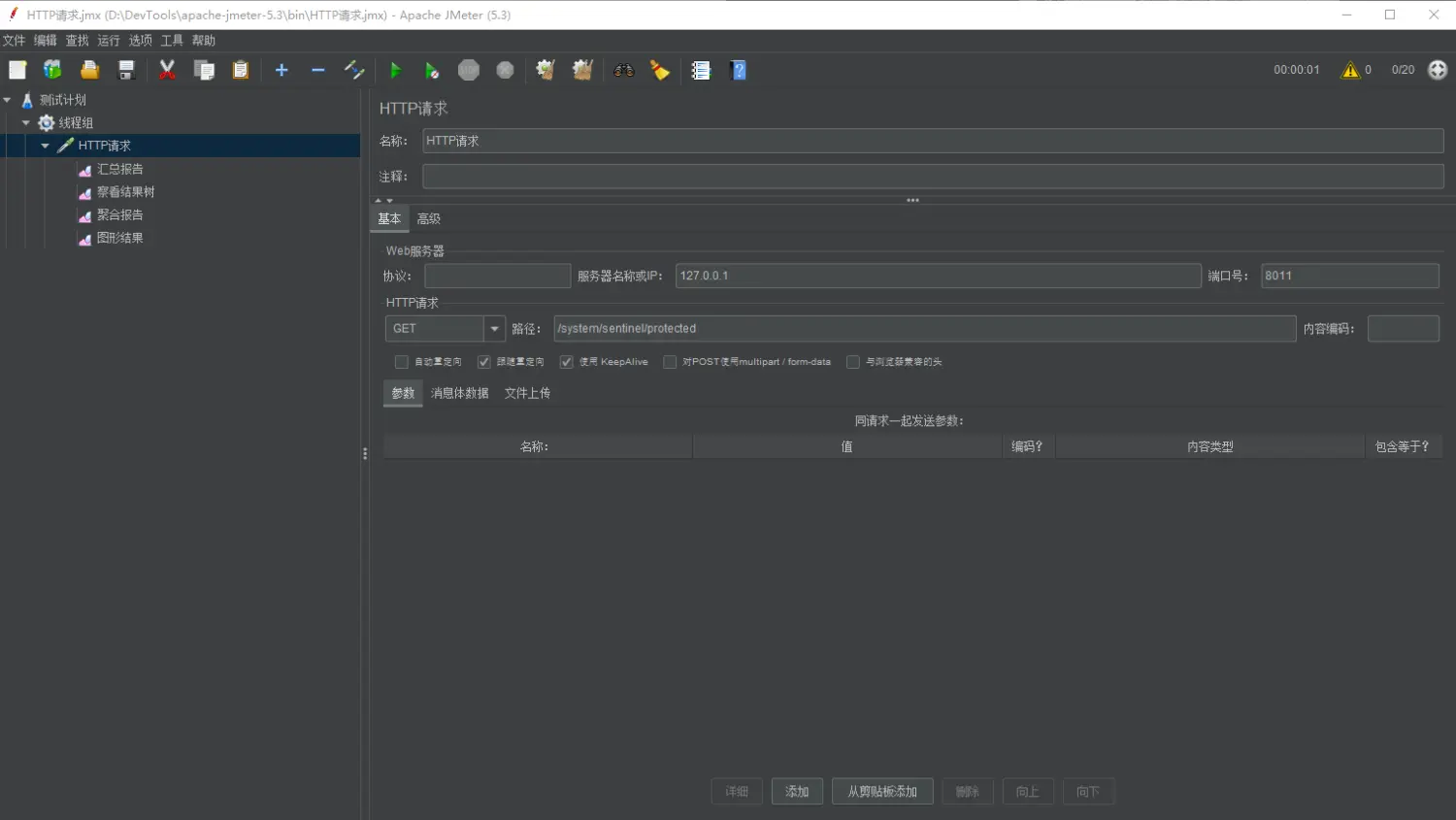Check the 与浏览器兼容的头 checkbox
Screen dimensions: 1456x820
click(853, 362)
